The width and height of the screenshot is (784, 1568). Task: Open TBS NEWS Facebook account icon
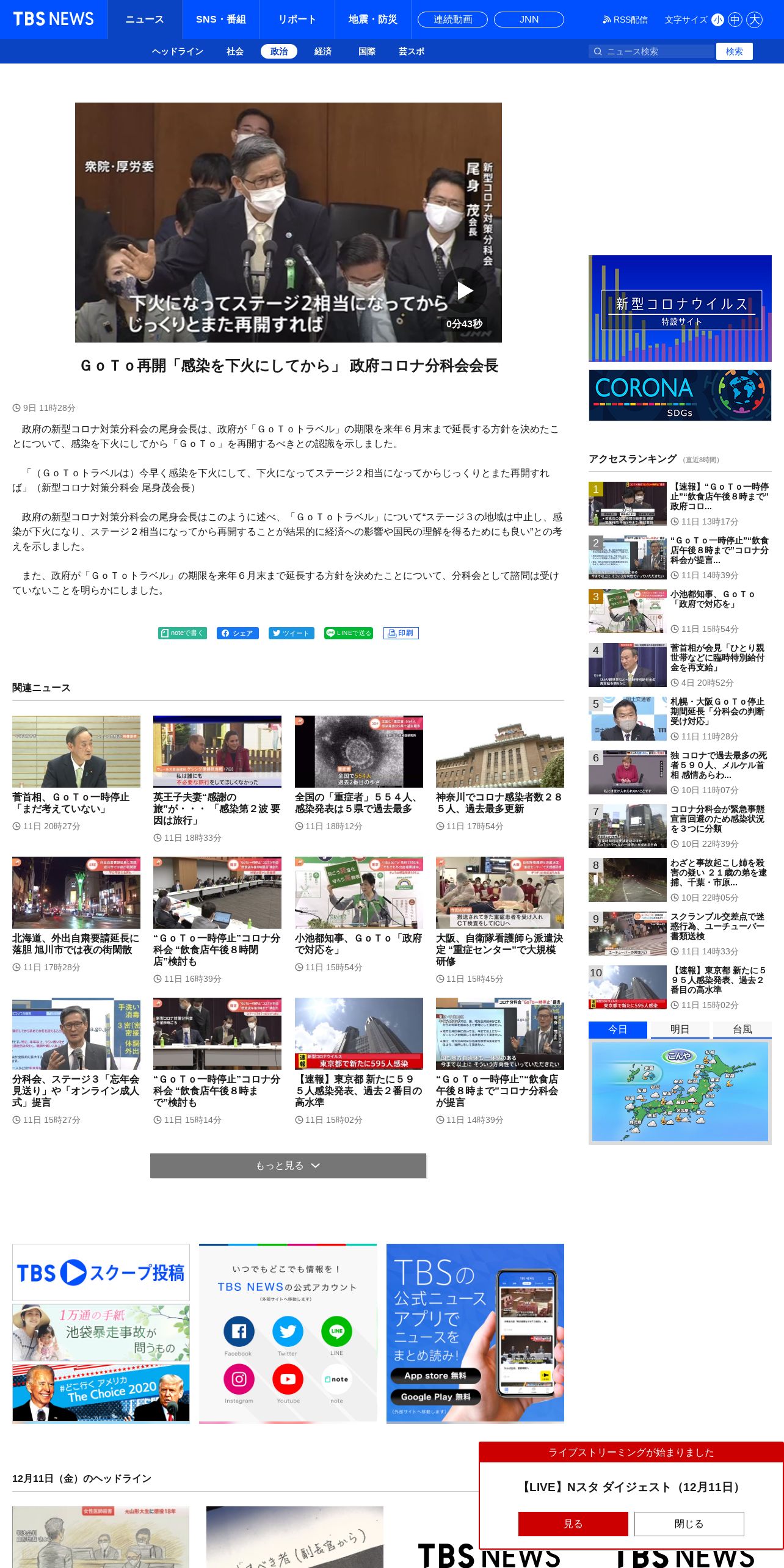pos(239,1331)
